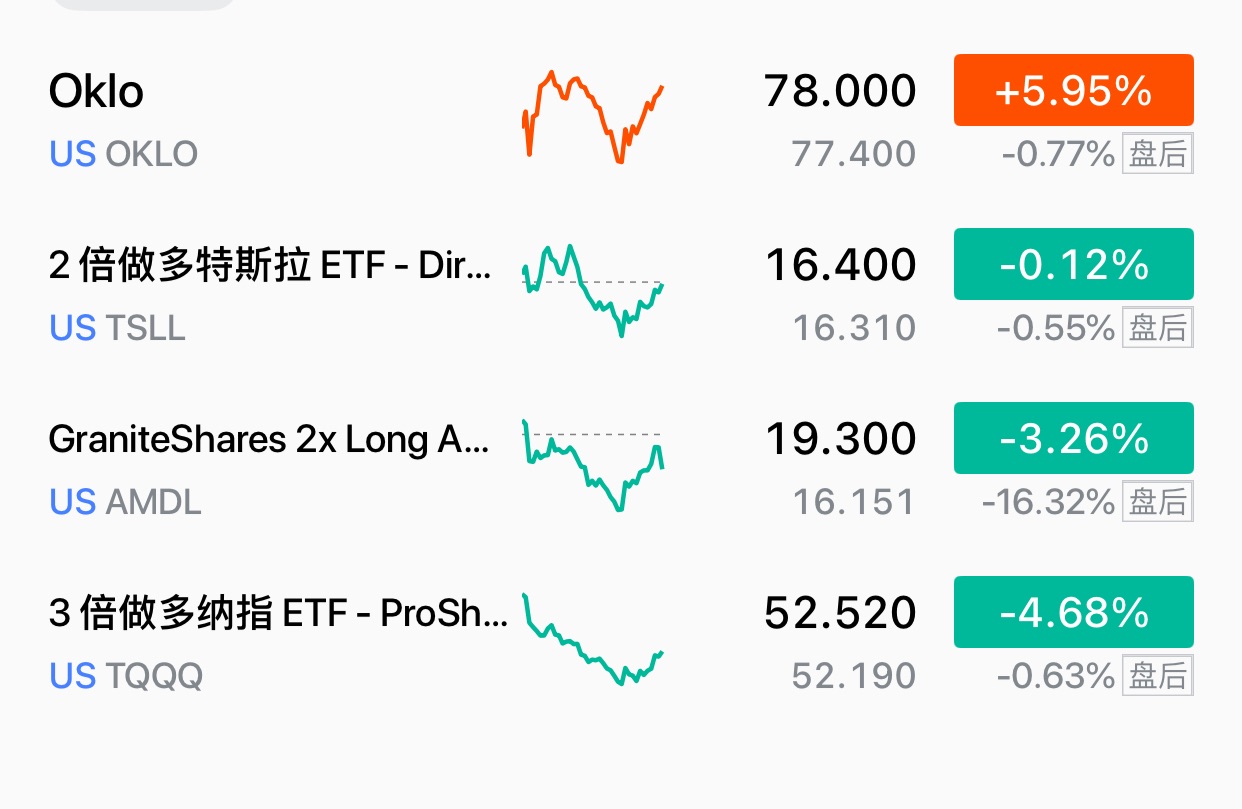Tap the TQQQ -4.68% change badge
Image resolution: width=1242 pixels, height=809 pixels.
[x=1073, y=613]
